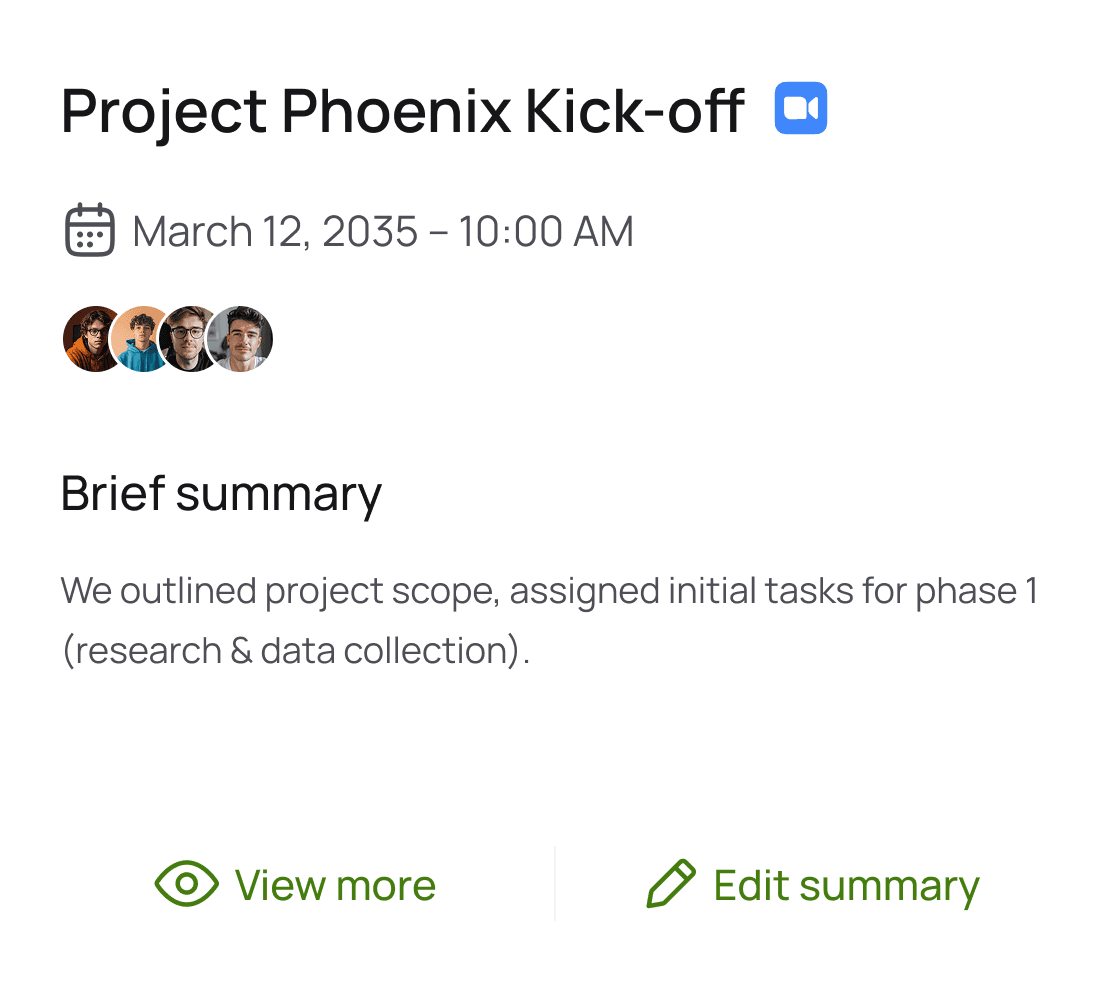
Task: Select the attendee avatar wearing an orange hoodie
Action: click(x=92, y=339)
